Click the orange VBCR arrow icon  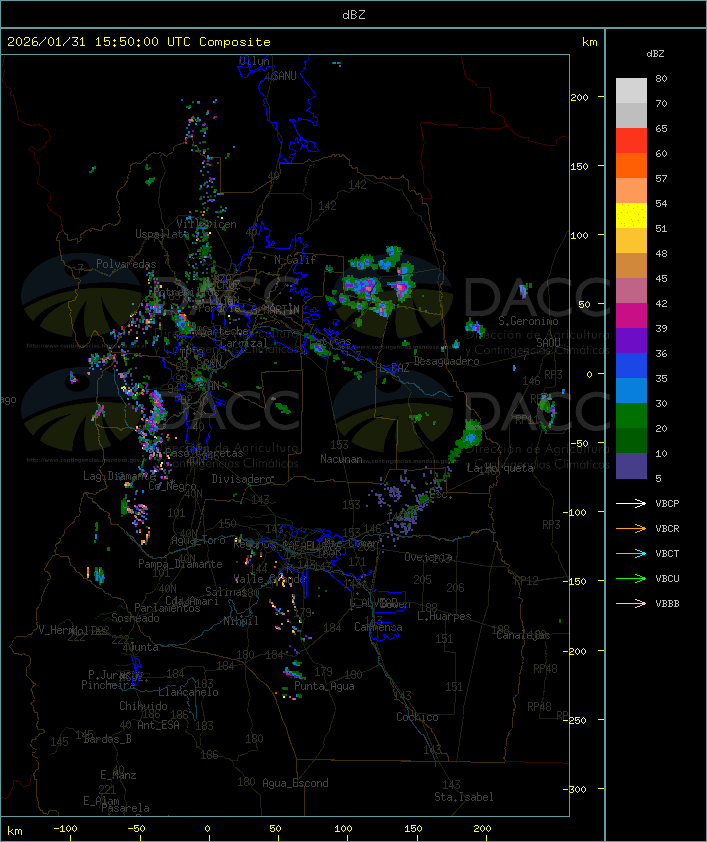click(631, 529)
